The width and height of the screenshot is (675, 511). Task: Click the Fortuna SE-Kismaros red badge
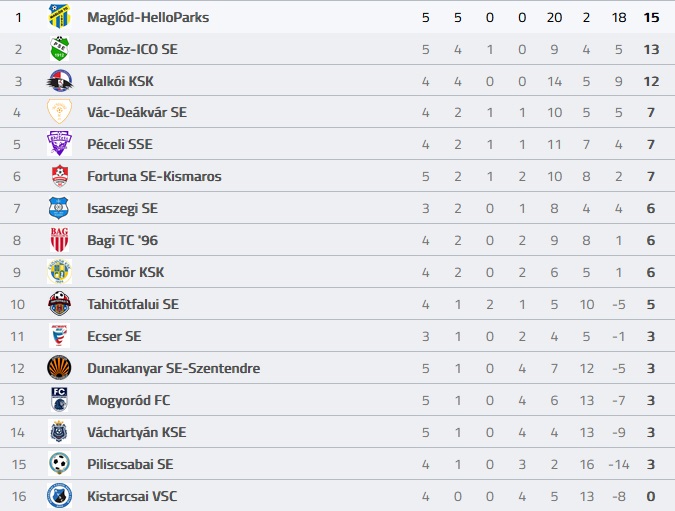pyautogui.click(x=59, y=176)
